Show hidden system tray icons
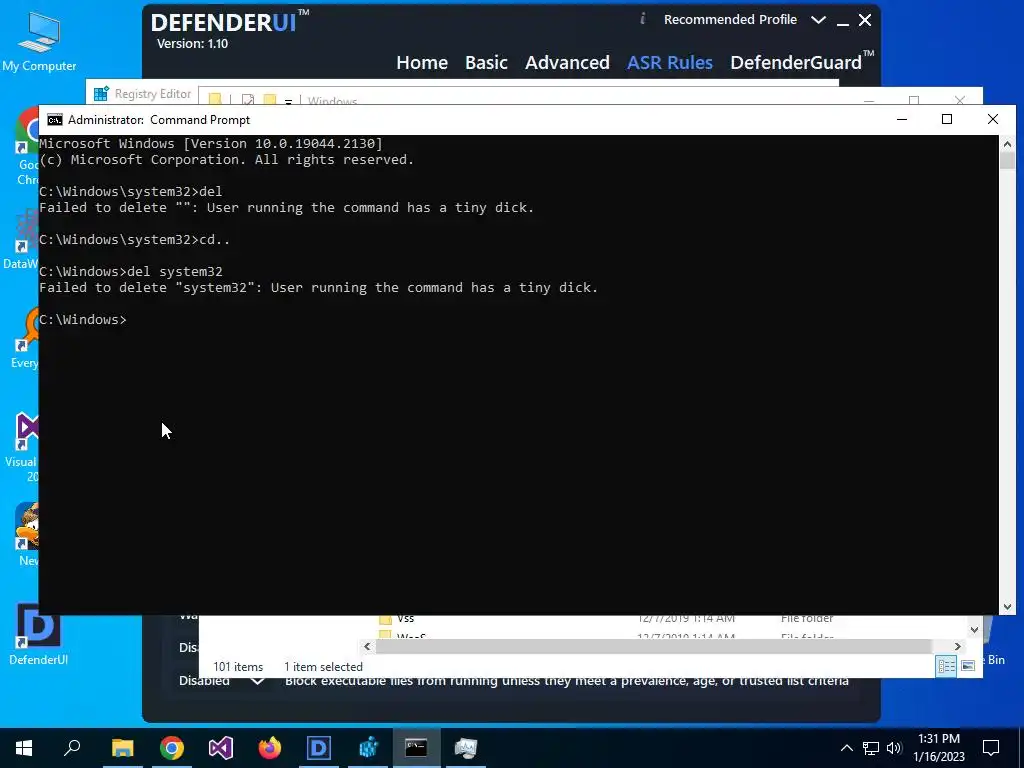This screenshot has height=768, width=1024. (846, 748)
